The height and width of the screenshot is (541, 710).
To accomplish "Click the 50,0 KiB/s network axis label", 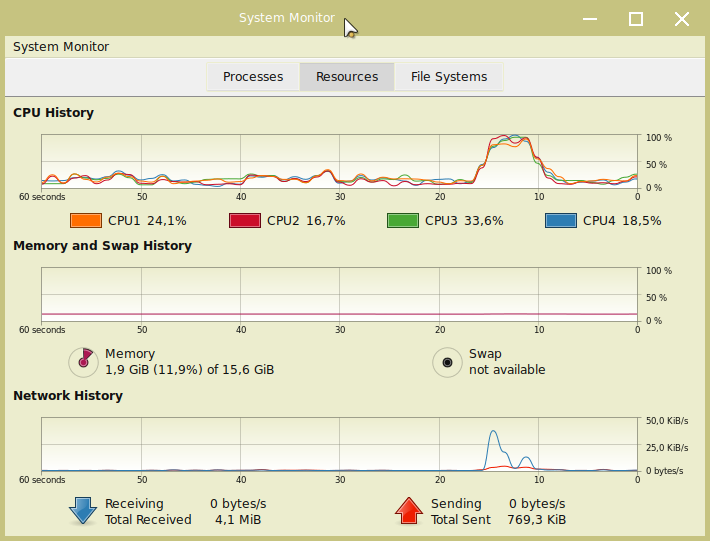I will (x=667, y=421).
